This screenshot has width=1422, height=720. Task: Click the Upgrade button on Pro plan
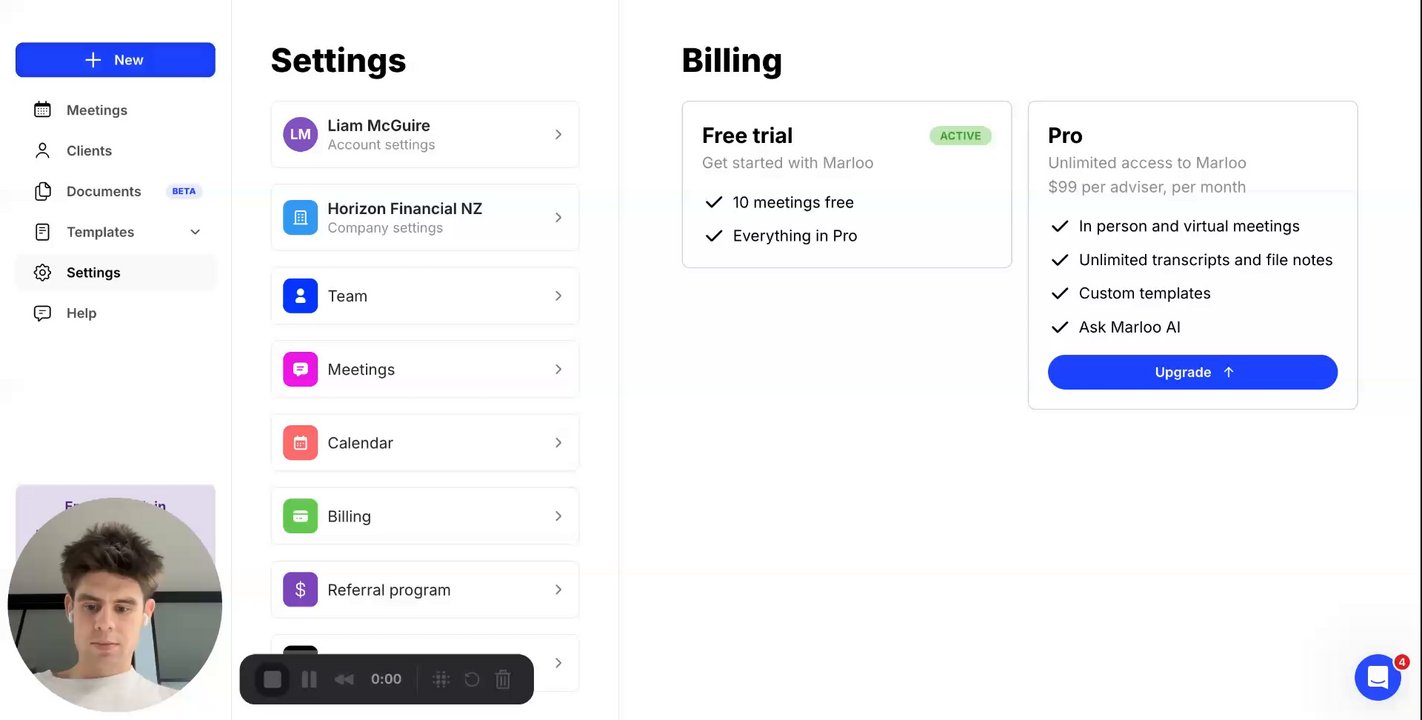click(1192, 372)
